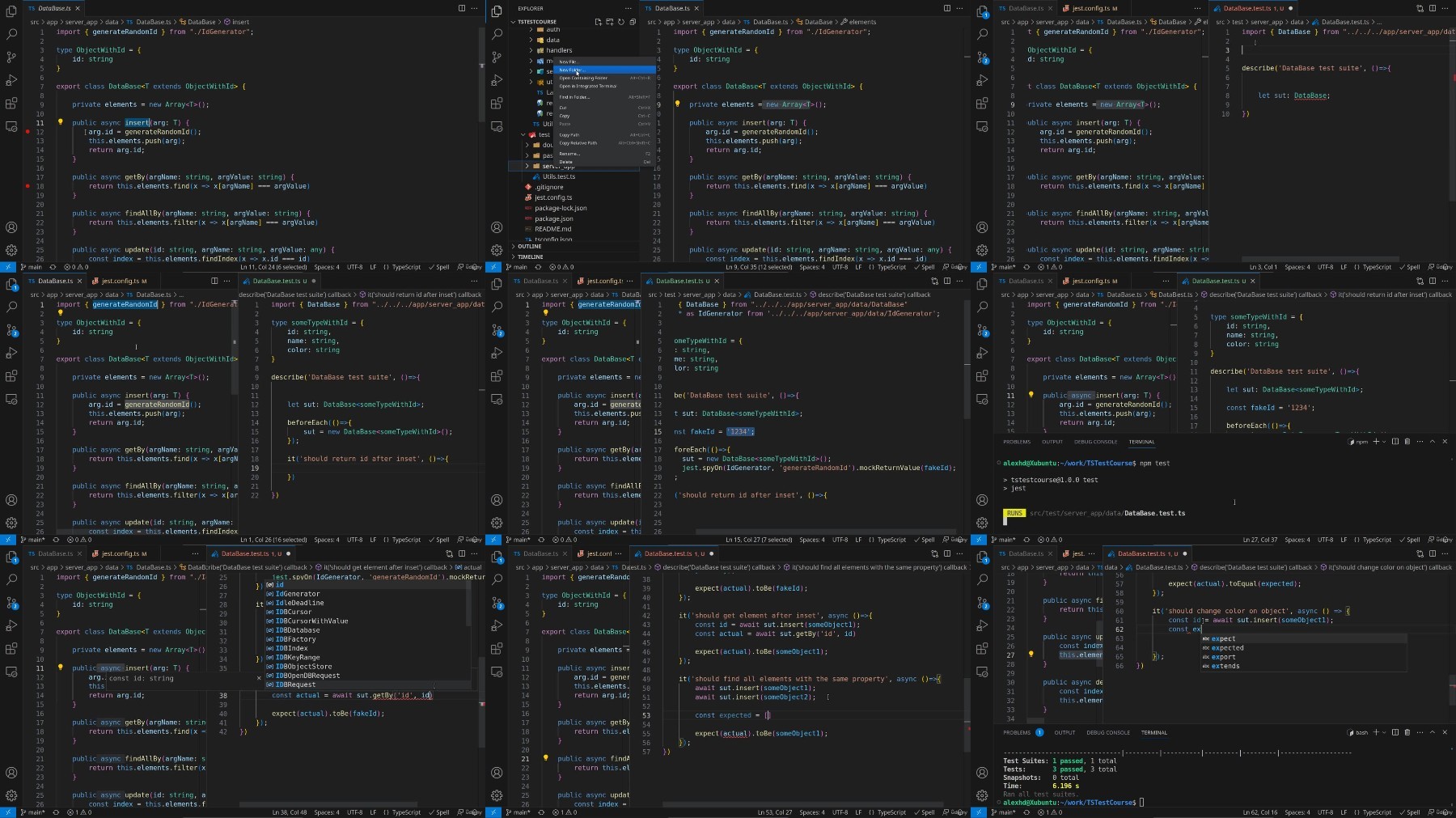Kill the npm terminal with trash icon

tap(1407, 442)
